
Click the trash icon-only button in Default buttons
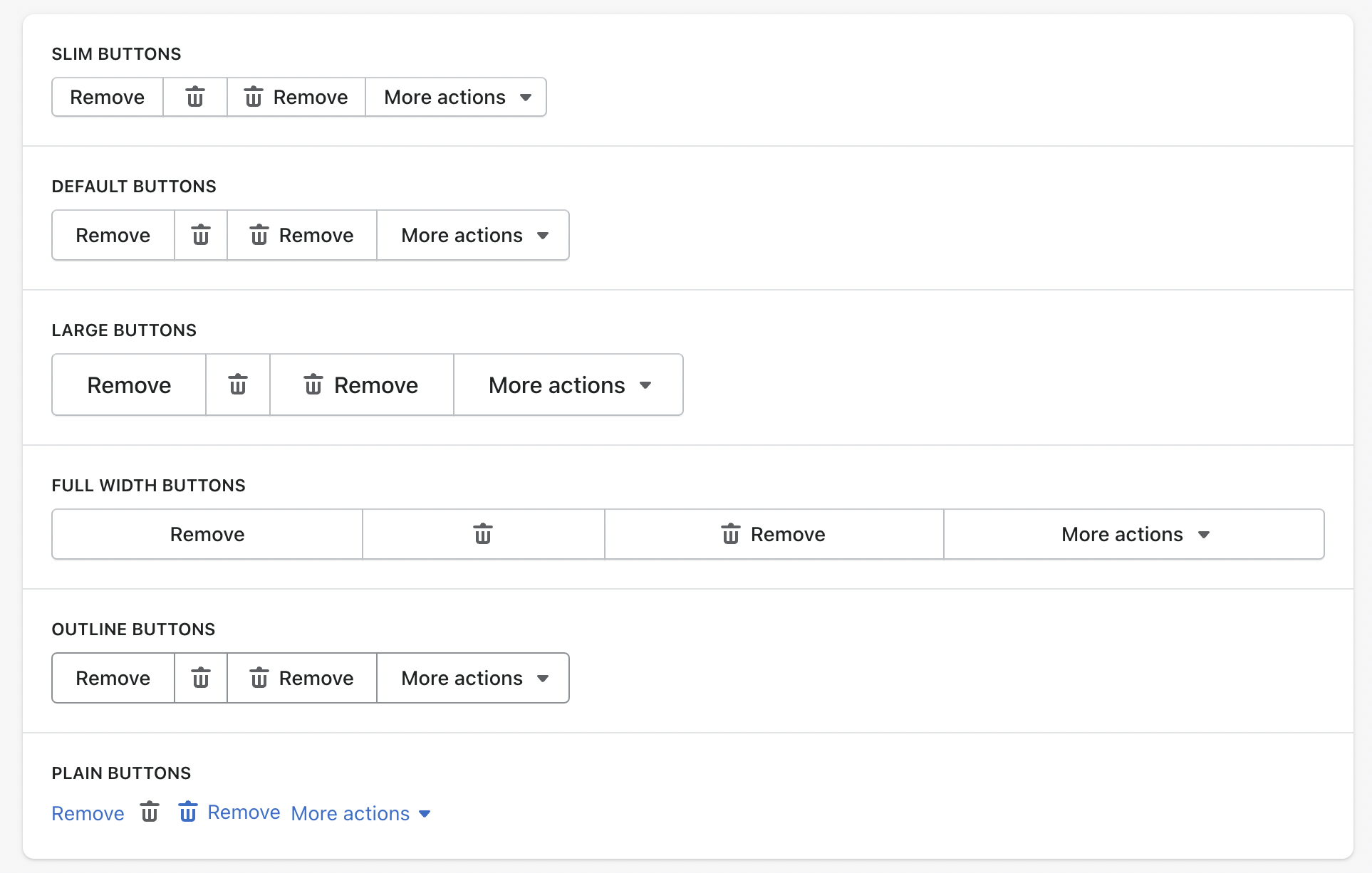(x=201, y=235)
